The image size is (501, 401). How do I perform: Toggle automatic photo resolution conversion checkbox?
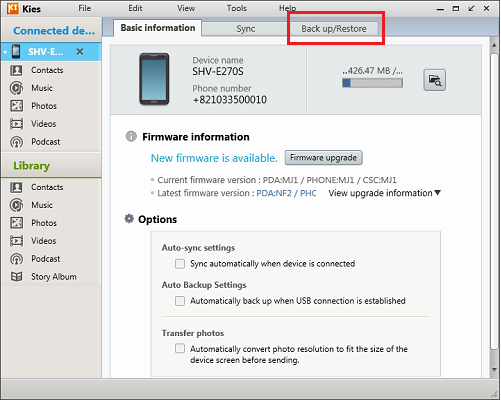coord(180,349)
